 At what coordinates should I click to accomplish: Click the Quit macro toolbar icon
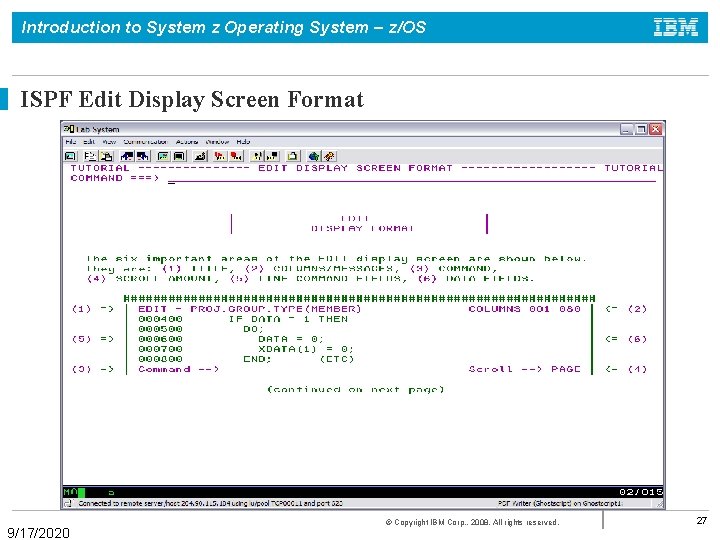click(x=273, y=156)
